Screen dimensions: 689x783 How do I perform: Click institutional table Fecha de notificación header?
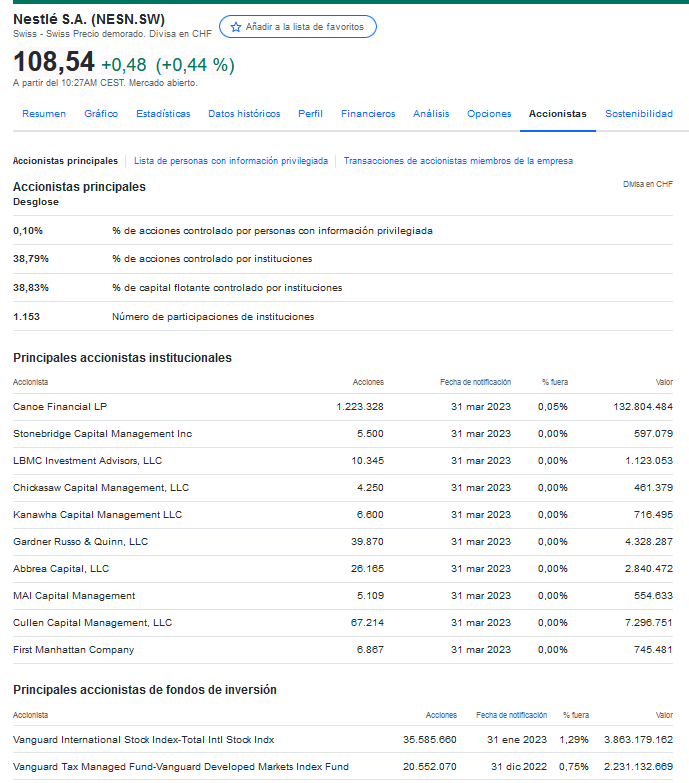pos(475,382)
